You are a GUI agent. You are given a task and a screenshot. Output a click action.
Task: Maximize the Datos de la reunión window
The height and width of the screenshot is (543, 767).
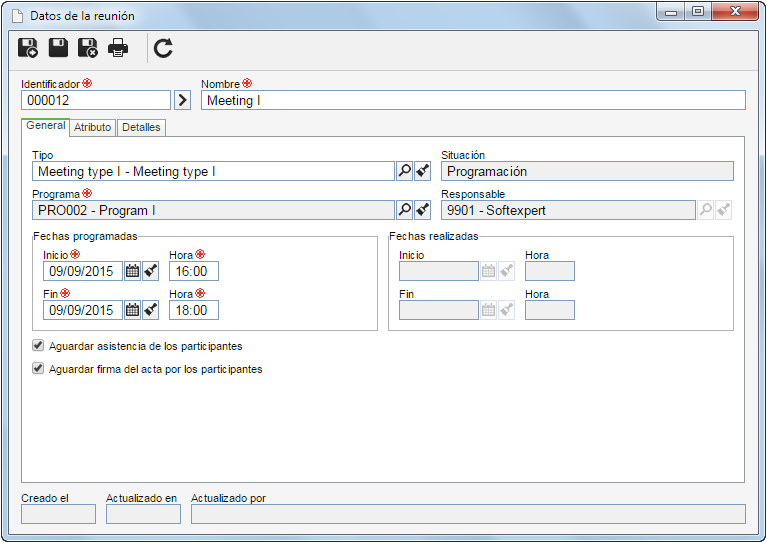[698, 12]
